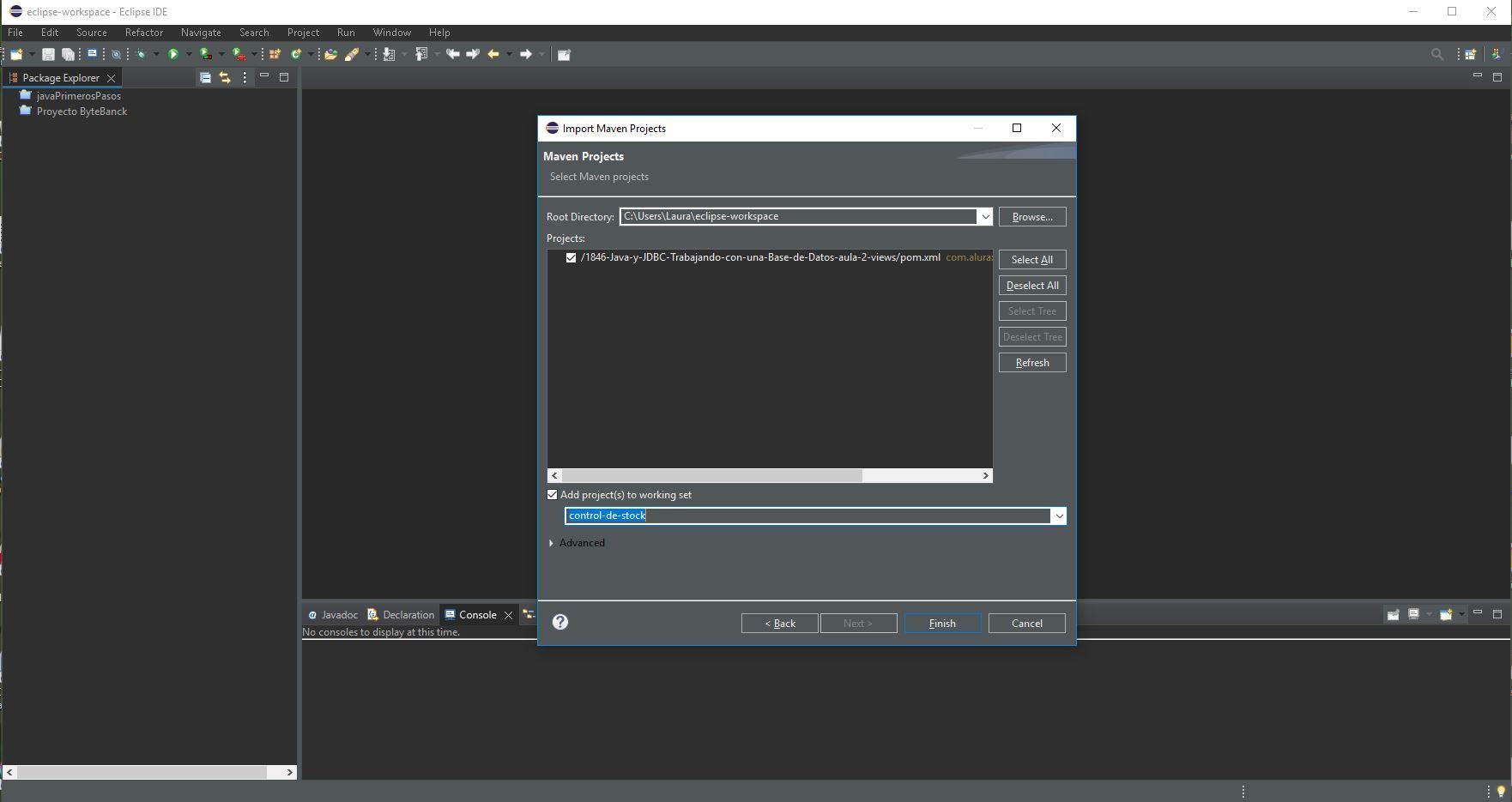This screenshot has height=802, width=1512.
Task: Open the New wizard dropdown arrow
Action: (31, 54)
